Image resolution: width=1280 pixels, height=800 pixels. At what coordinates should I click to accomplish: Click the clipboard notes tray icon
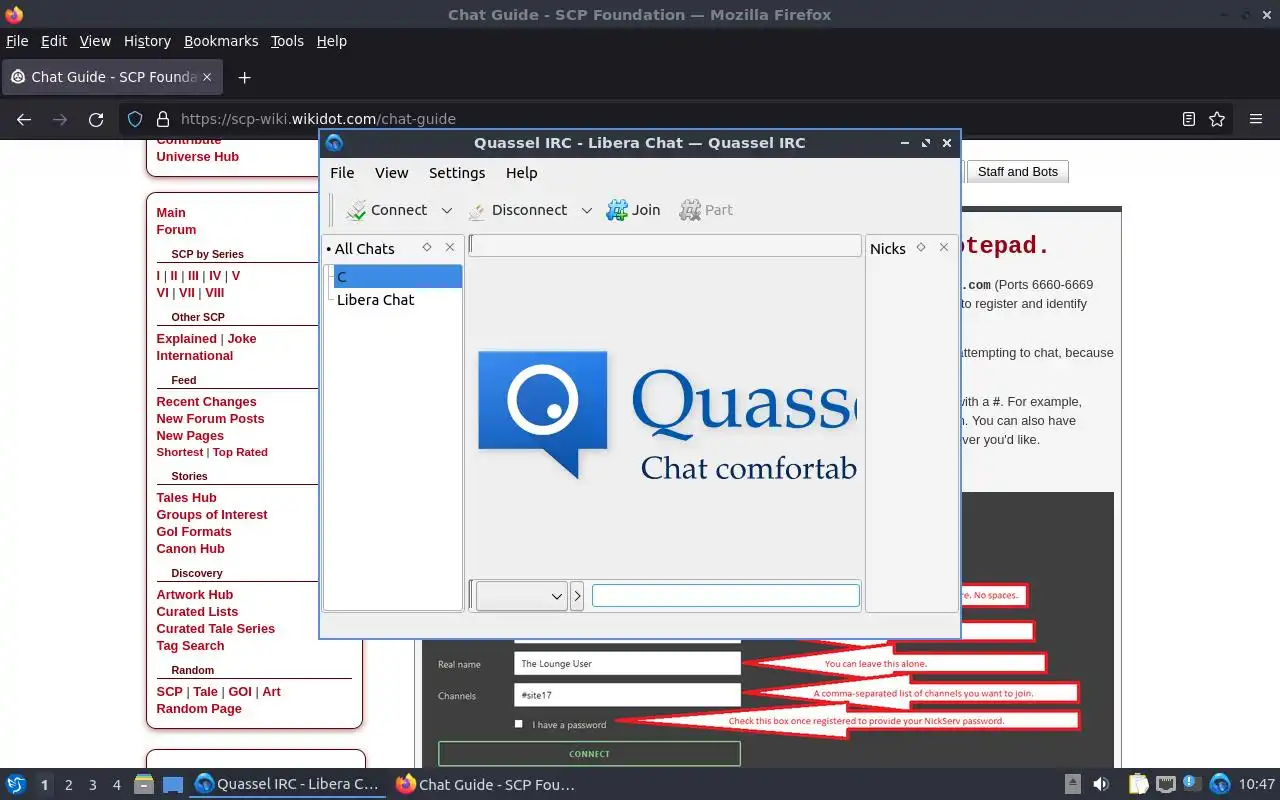[x=1138, y=785]
